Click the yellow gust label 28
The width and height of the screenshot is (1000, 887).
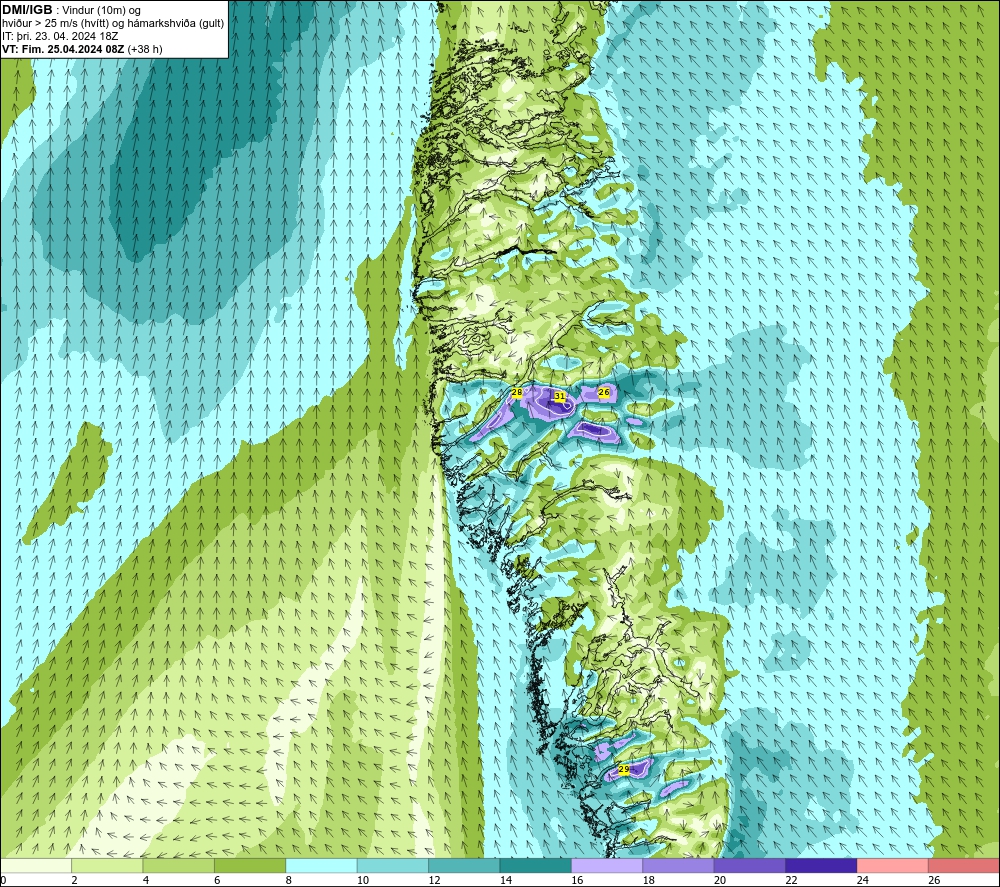517,392
